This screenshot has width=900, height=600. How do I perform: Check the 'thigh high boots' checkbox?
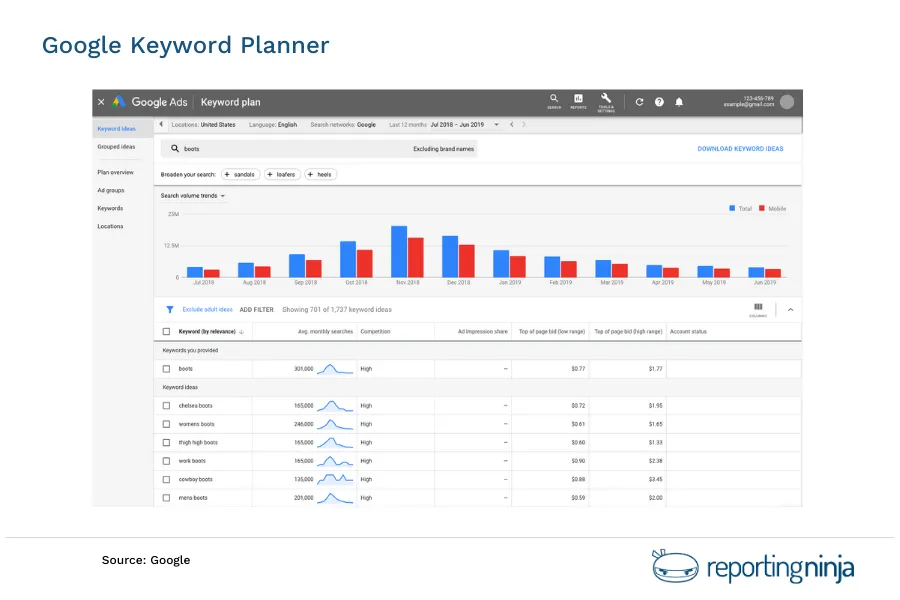[x=166, y=442]
